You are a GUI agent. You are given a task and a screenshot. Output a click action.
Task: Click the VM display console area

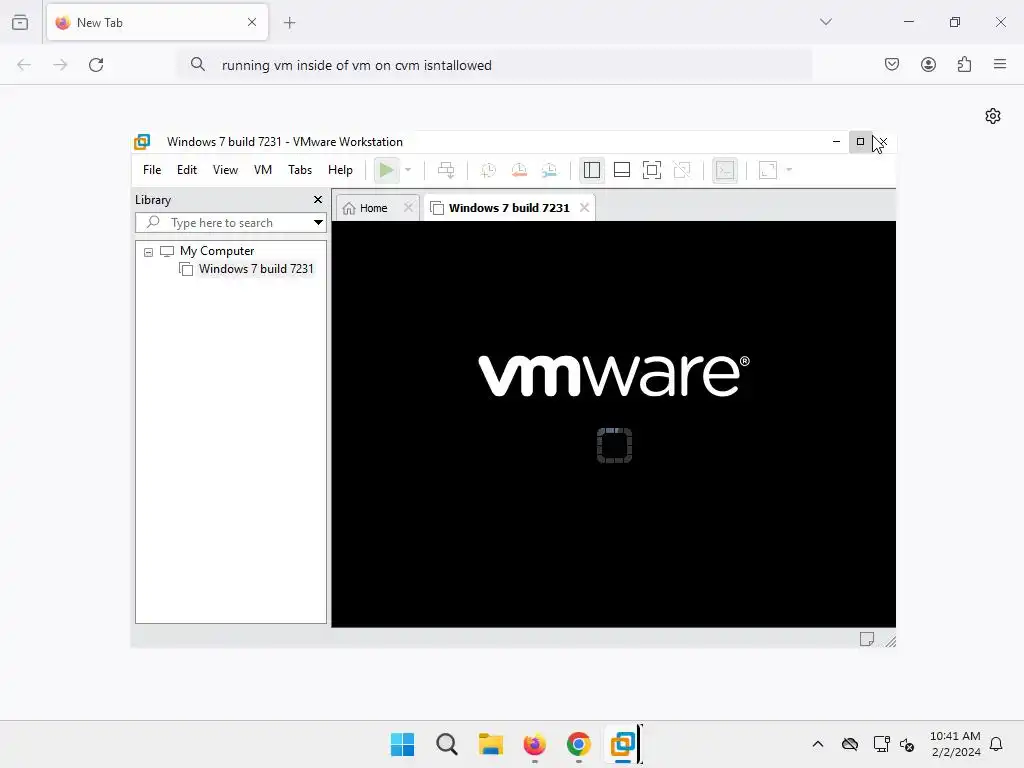(614, 424)
